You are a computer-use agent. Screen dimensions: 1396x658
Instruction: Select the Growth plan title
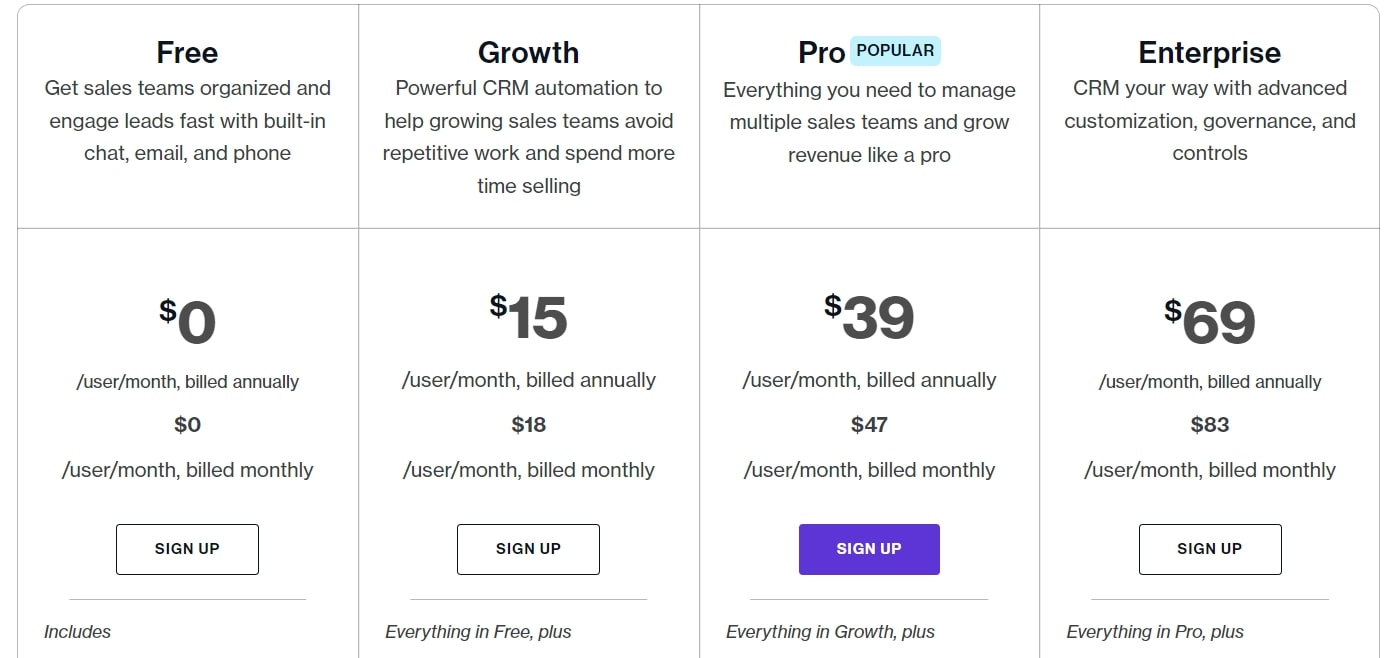point(528,52)
